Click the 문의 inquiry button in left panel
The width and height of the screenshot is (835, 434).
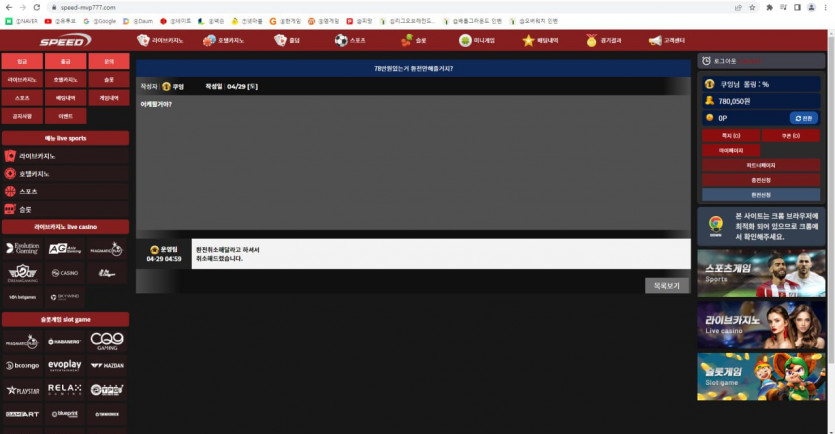click(x=109, y=61)
